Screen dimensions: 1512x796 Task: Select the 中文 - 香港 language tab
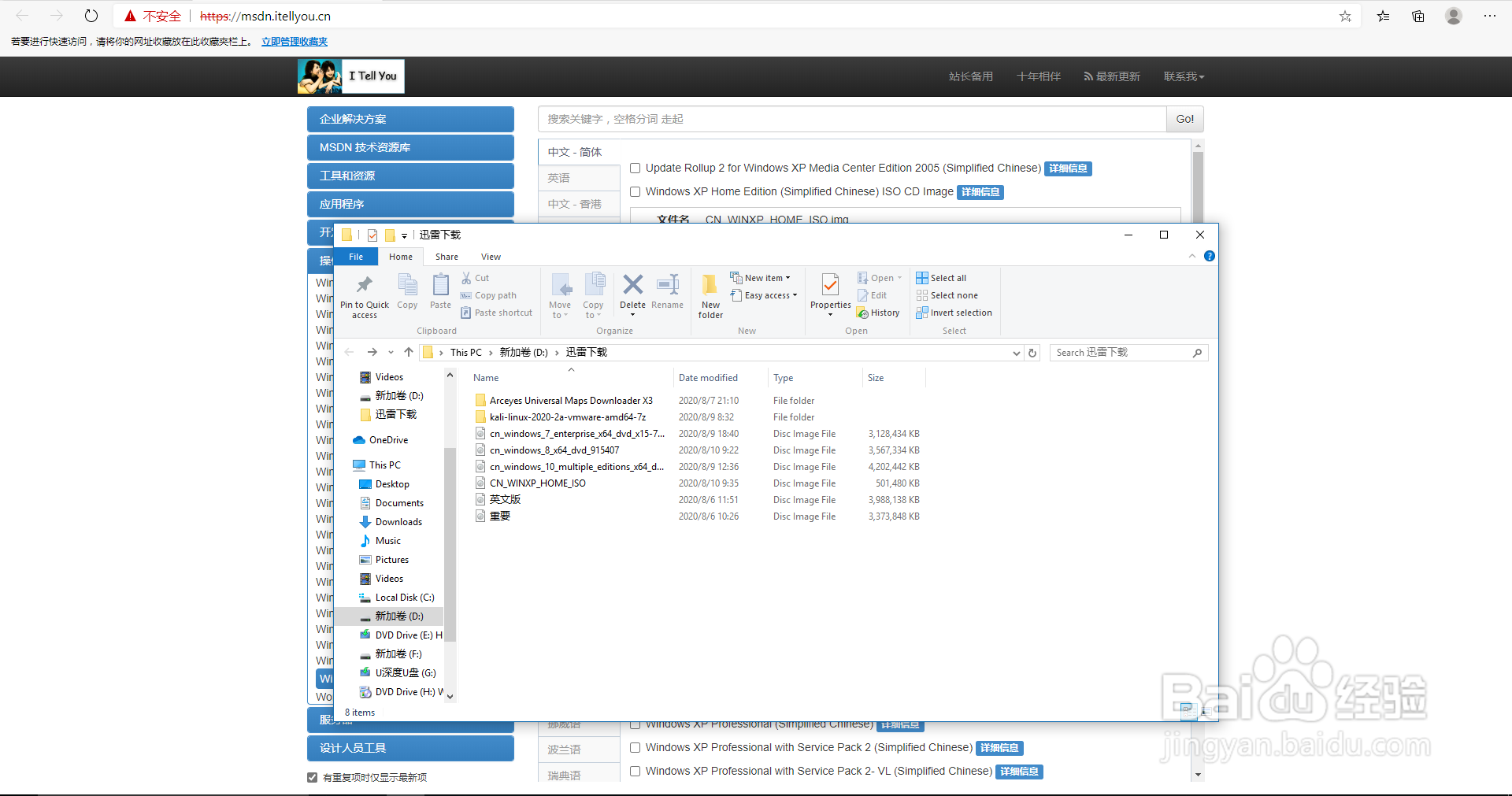(x=580, y=204)
